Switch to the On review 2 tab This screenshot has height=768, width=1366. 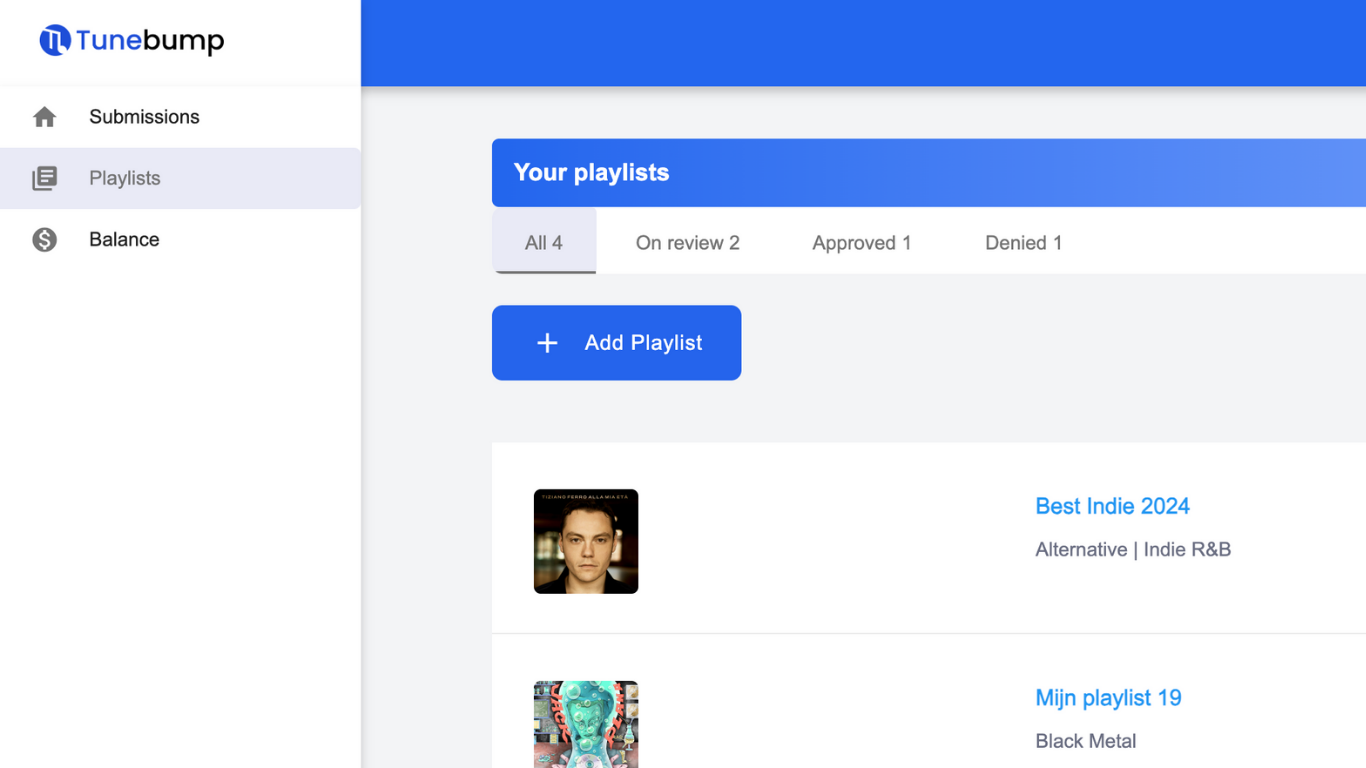pos(688,243)
